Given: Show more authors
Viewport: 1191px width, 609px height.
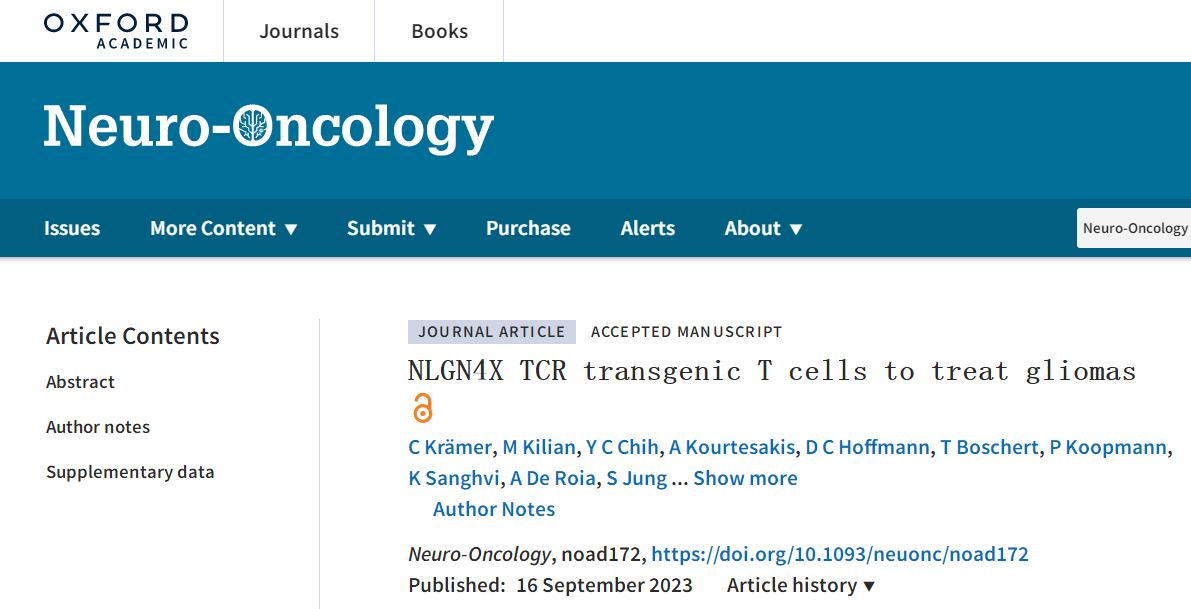Looking at the screenshot, I should 745,478.
